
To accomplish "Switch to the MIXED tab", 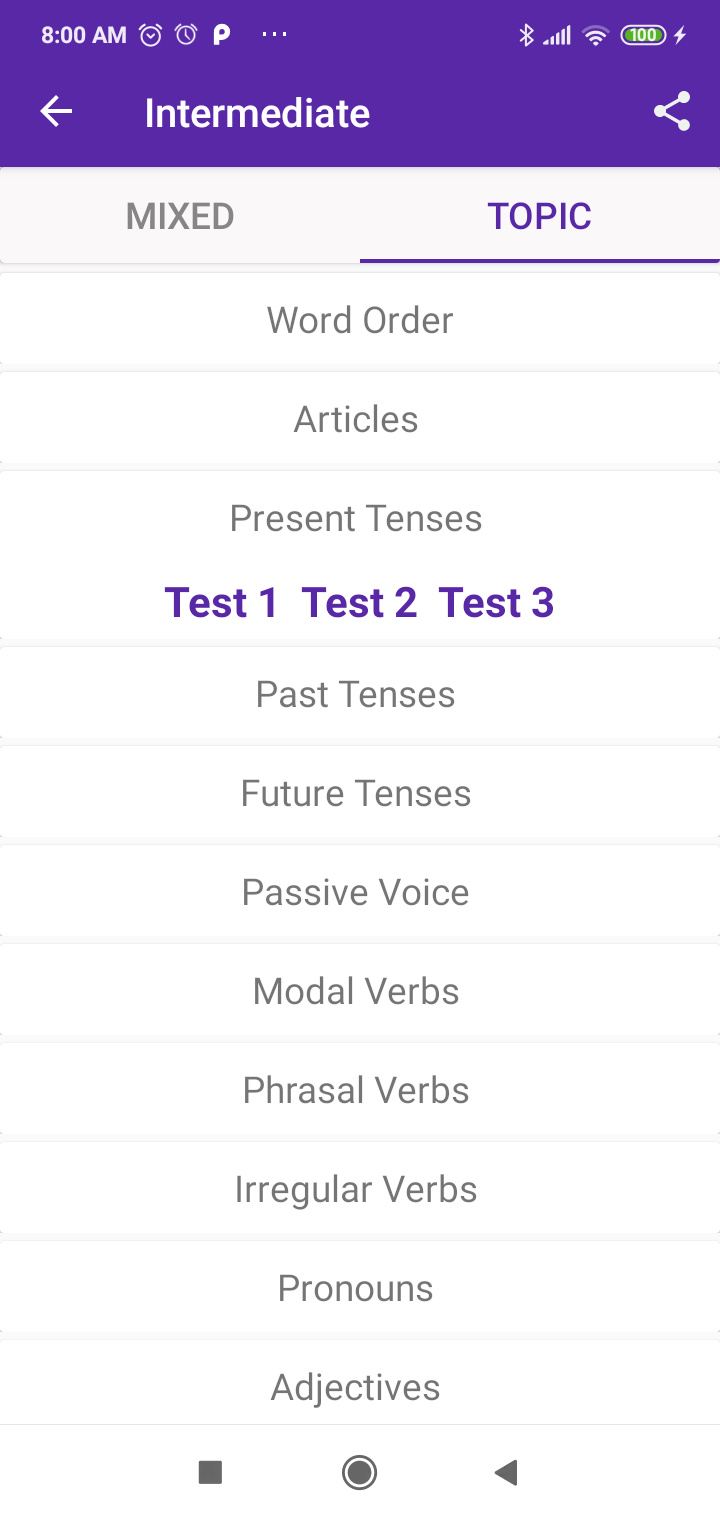I will pyautogui.click(x=180, y=216).
